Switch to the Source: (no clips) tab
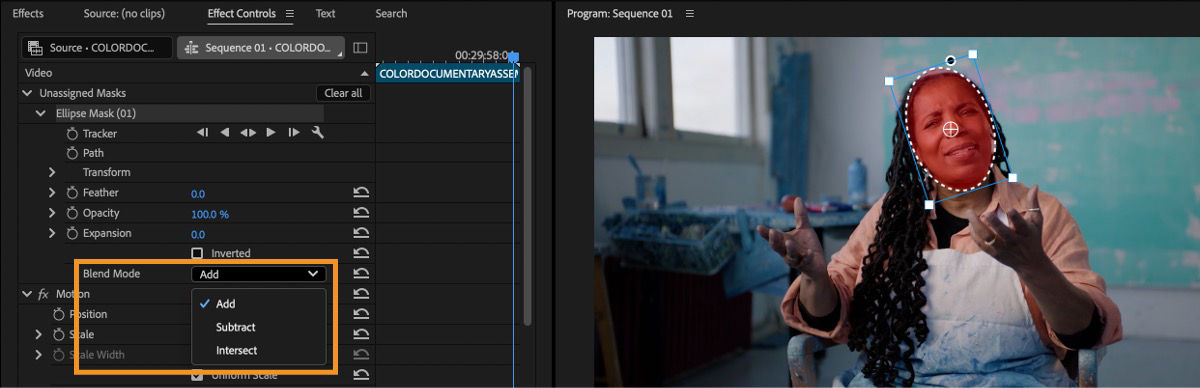This screenshot has width=1200, height=388. (x=125, y=14)
